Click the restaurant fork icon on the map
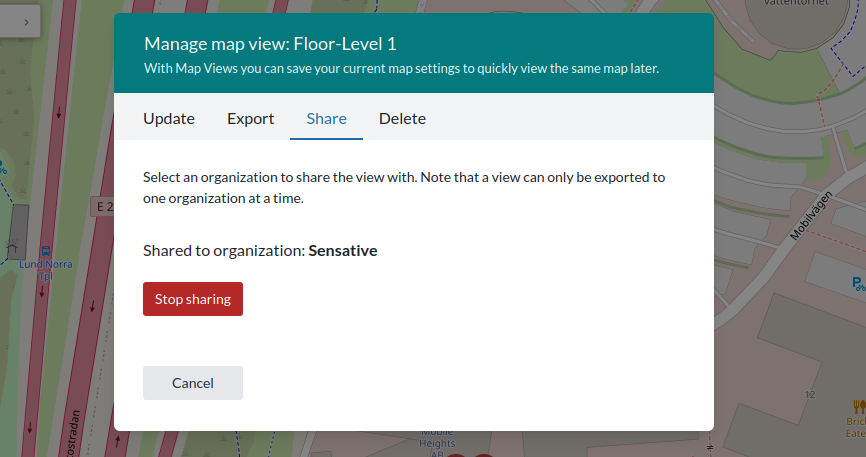866x457 pixels. [x=859, y=407]
